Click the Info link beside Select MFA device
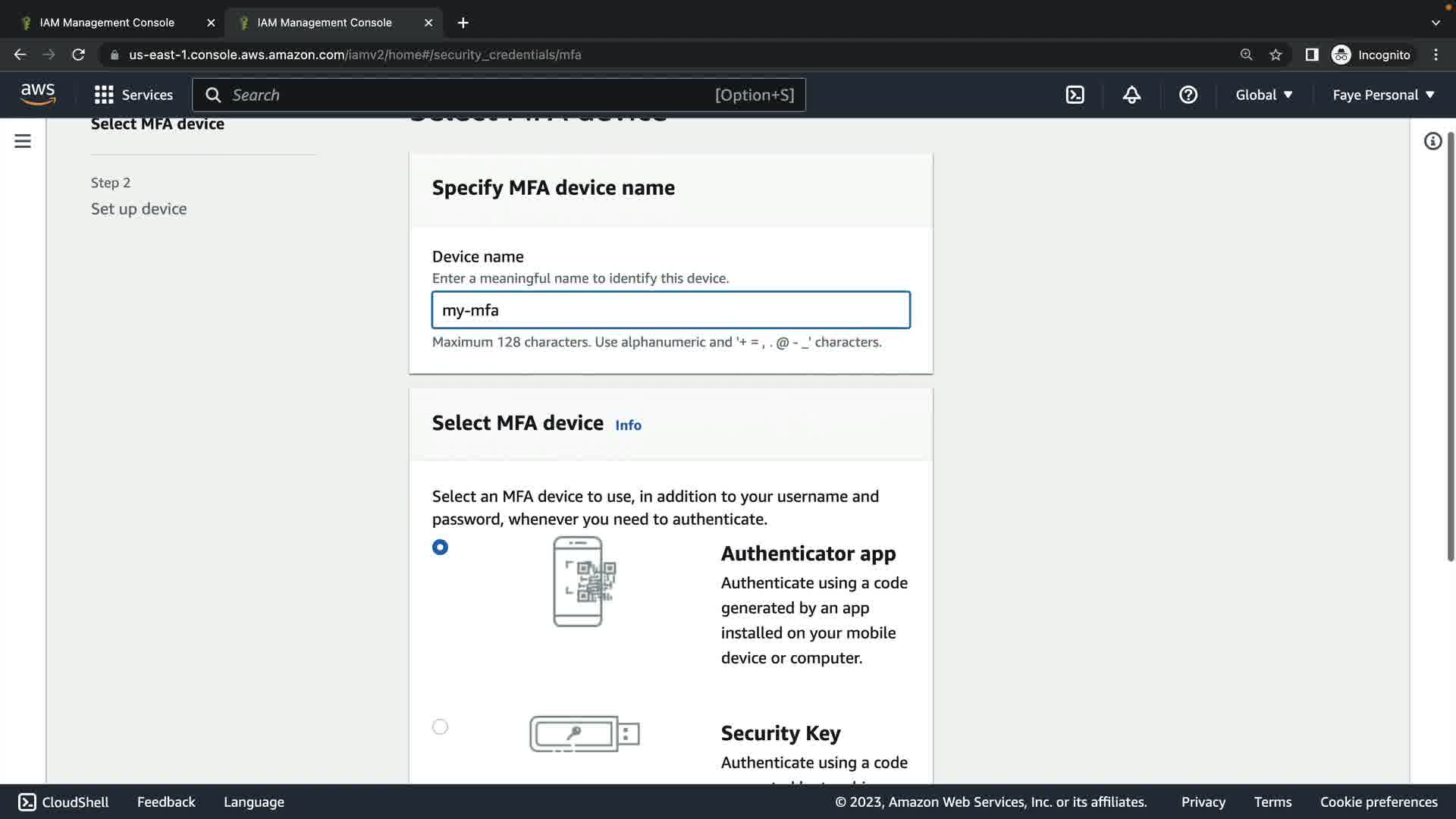 pos(628,425)
